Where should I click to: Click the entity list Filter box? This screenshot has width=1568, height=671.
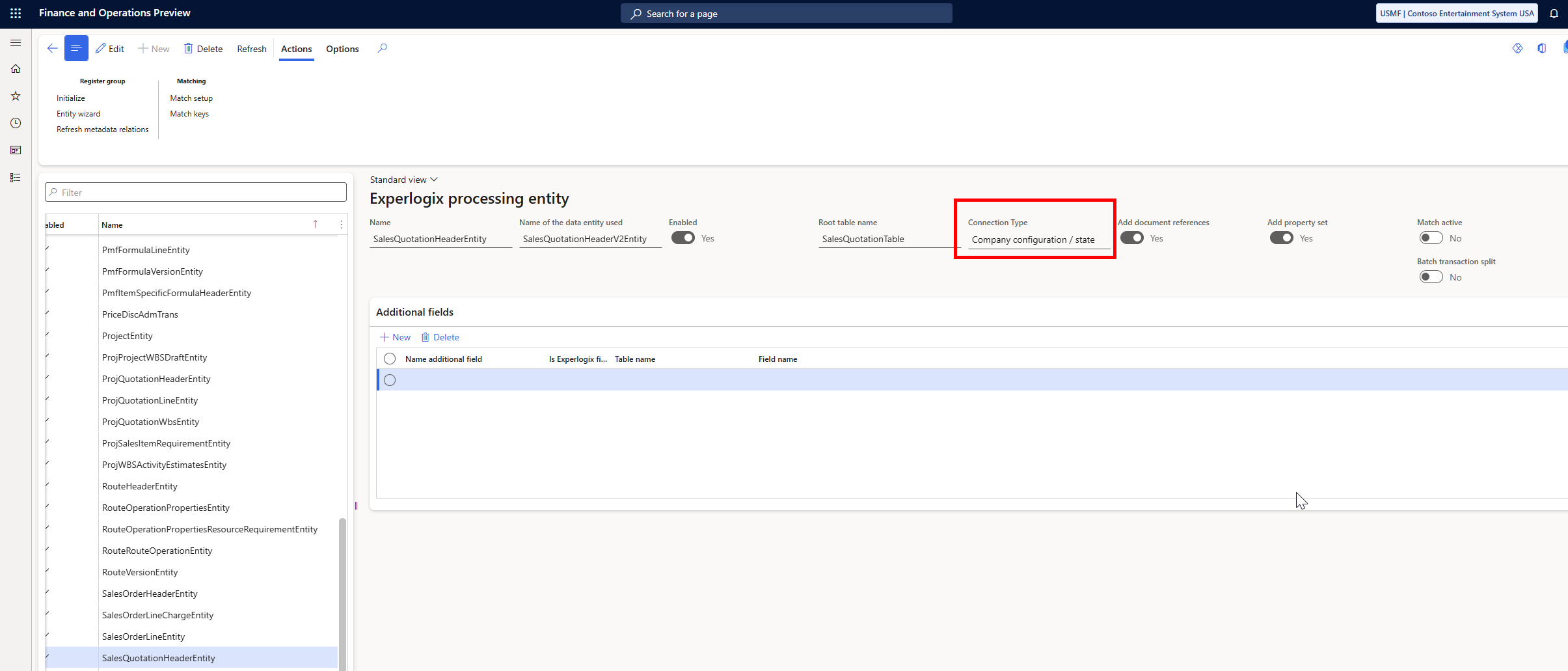[196, 192]
